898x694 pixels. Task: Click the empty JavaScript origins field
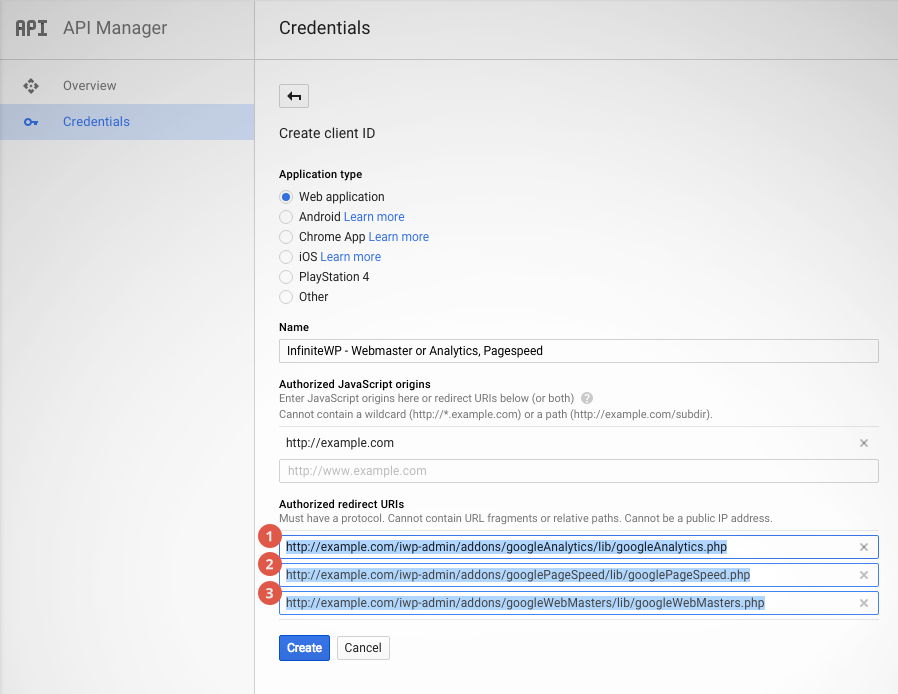point(578,471)
